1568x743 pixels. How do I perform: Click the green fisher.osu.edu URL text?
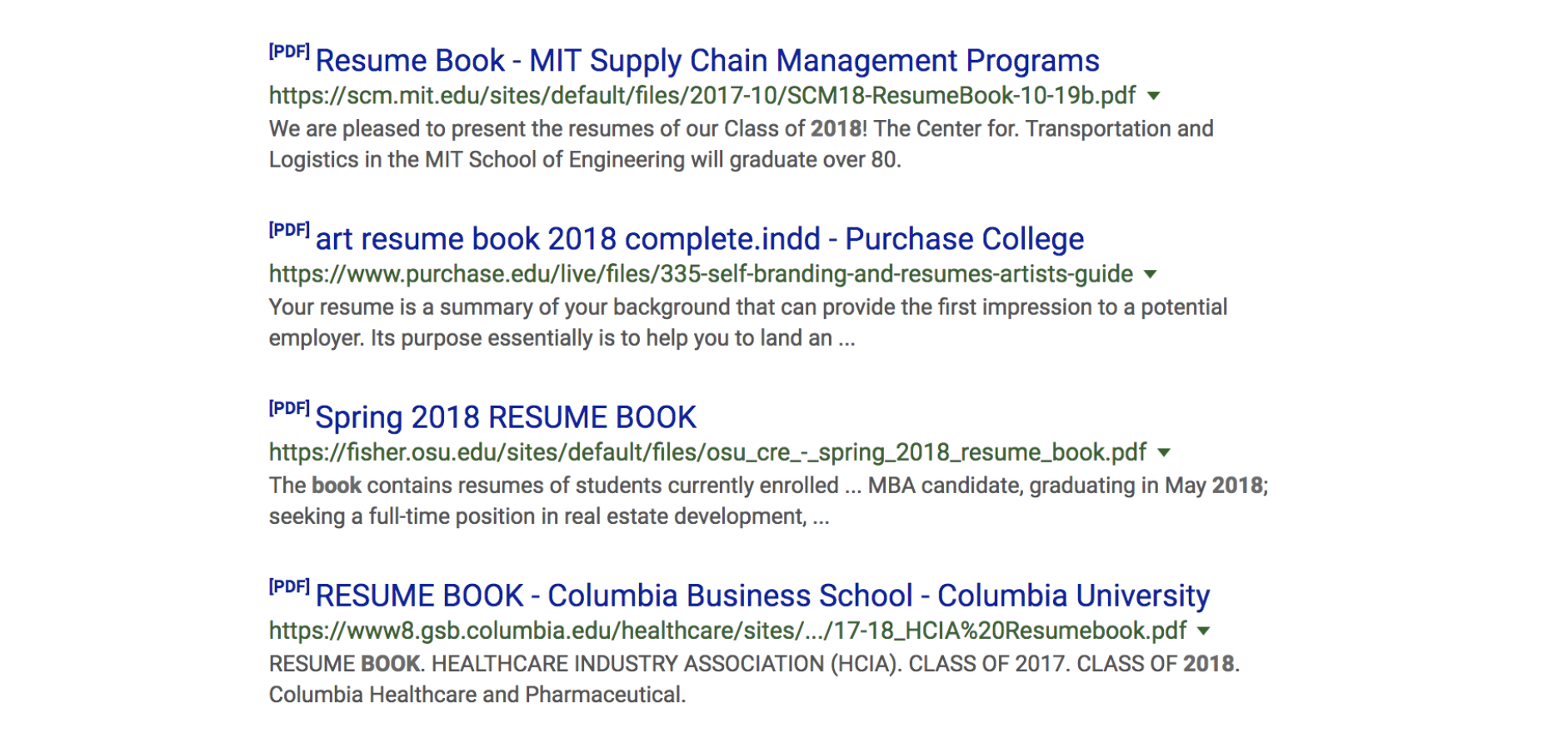[x=707, y=452]
